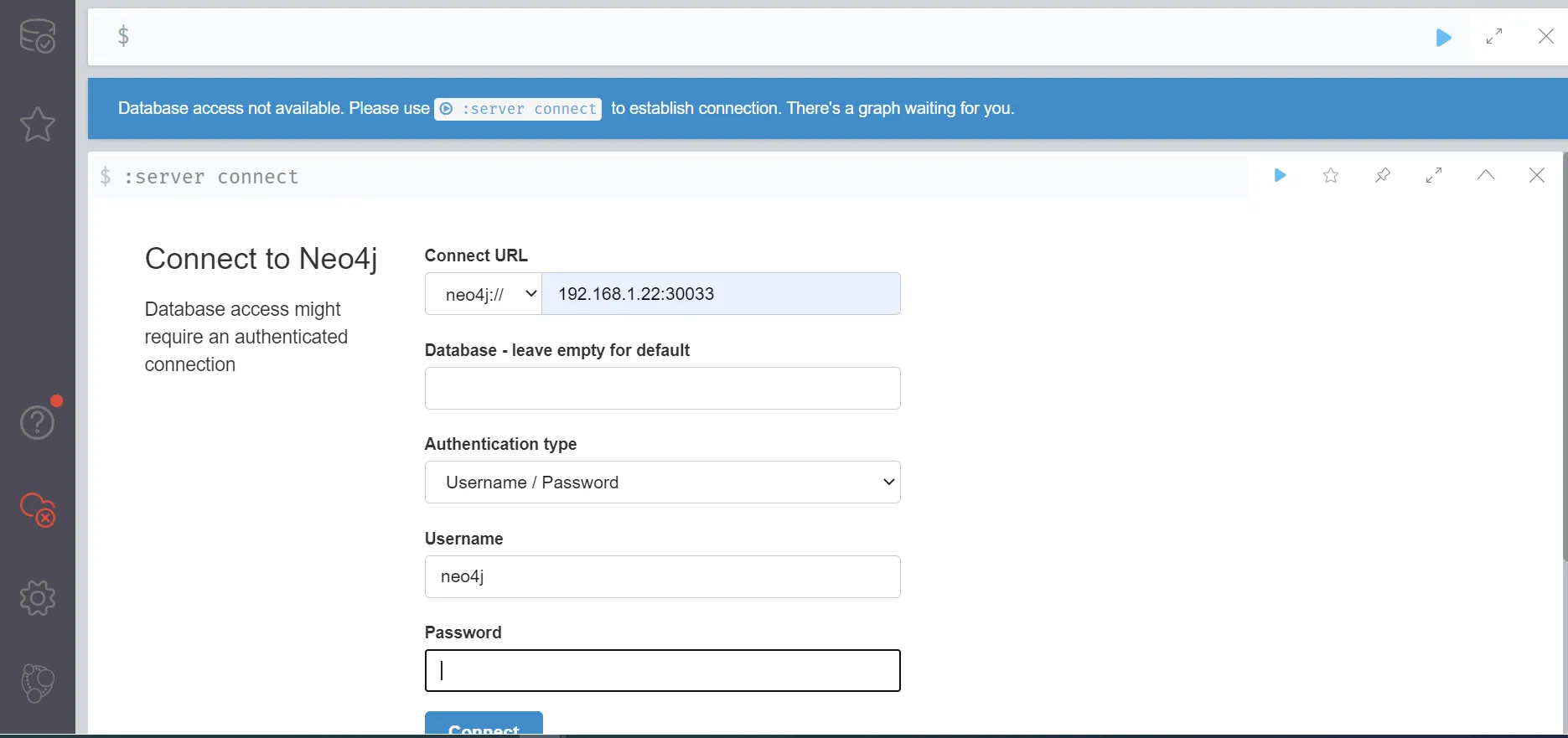Expand the top editor to fullscreen
Viewport: 1568px width, 738px height.
(1494, 37)
